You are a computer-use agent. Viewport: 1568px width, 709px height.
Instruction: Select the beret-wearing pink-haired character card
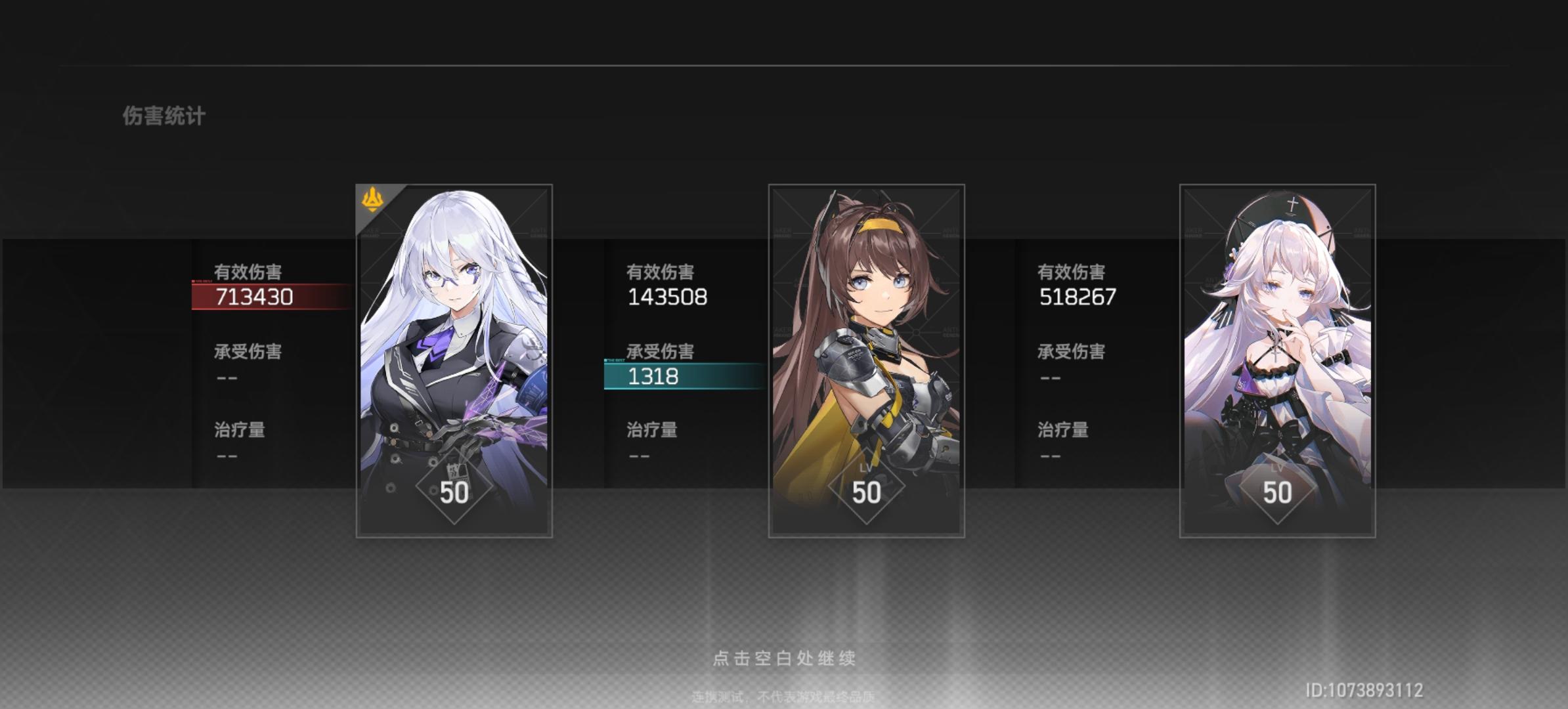pos(1278,361)
